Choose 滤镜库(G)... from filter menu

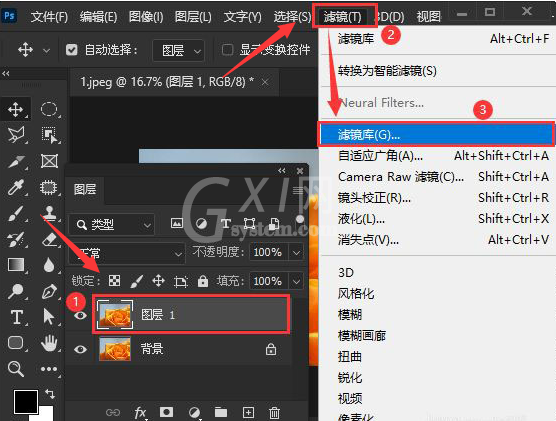436,135
